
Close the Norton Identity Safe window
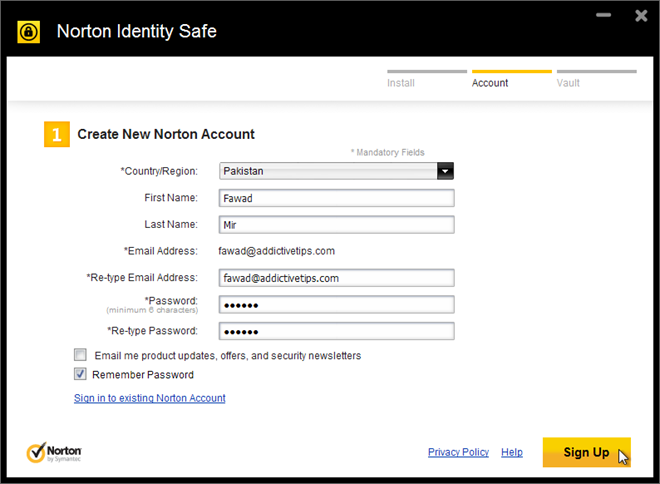(x=641, y=16)
